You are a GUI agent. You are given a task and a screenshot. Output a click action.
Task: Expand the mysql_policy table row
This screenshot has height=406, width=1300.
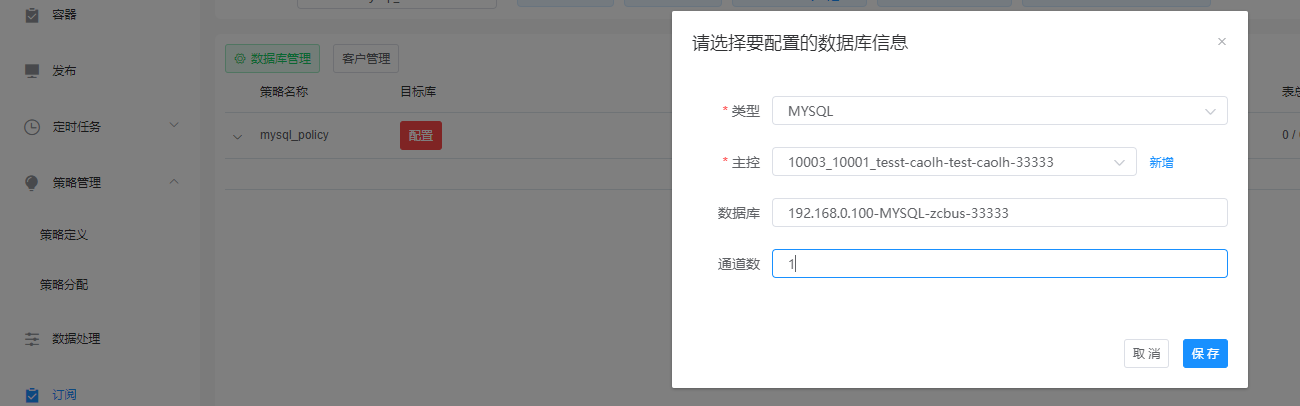click(x=237, y=136)
